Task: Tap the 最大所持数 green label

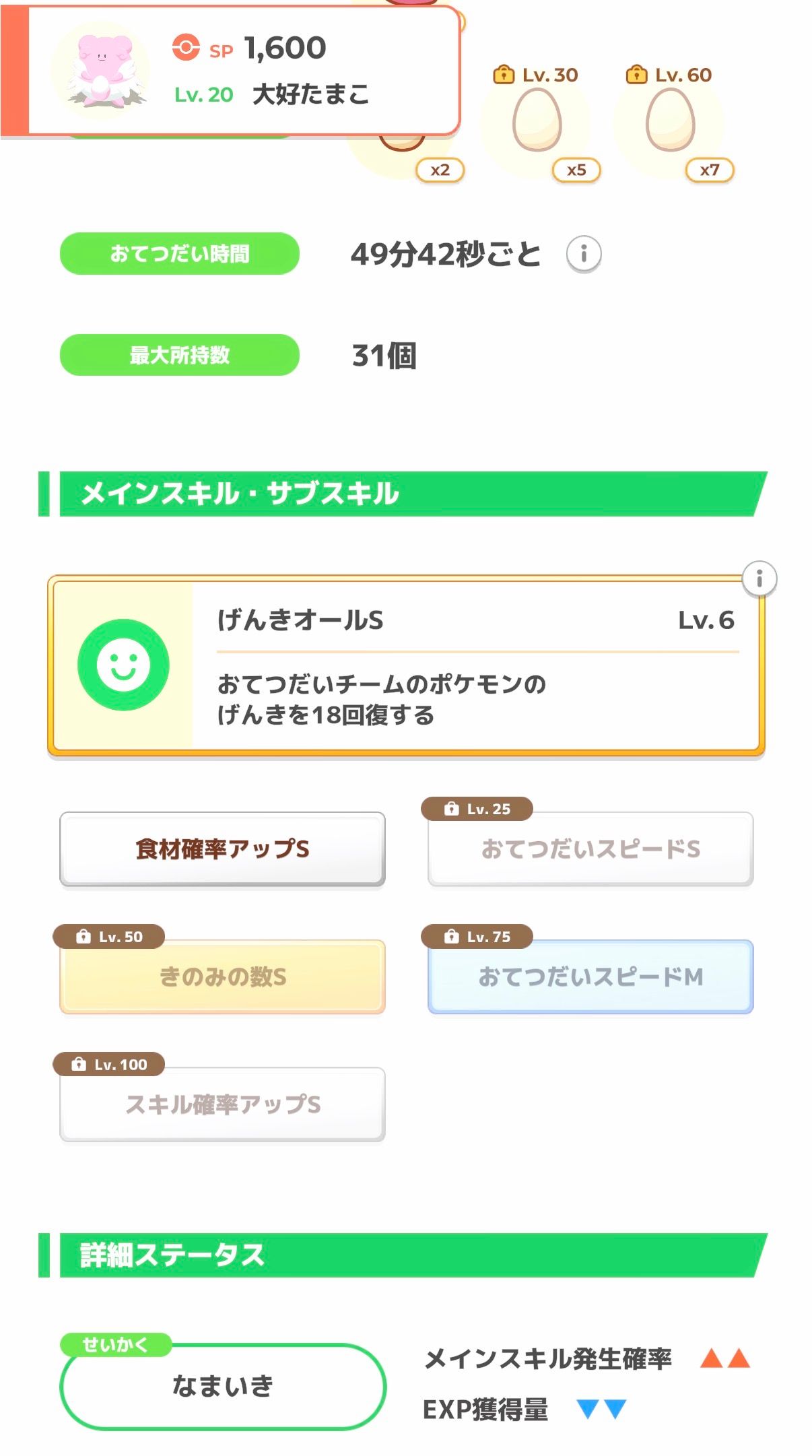Action: click(180, 355)
